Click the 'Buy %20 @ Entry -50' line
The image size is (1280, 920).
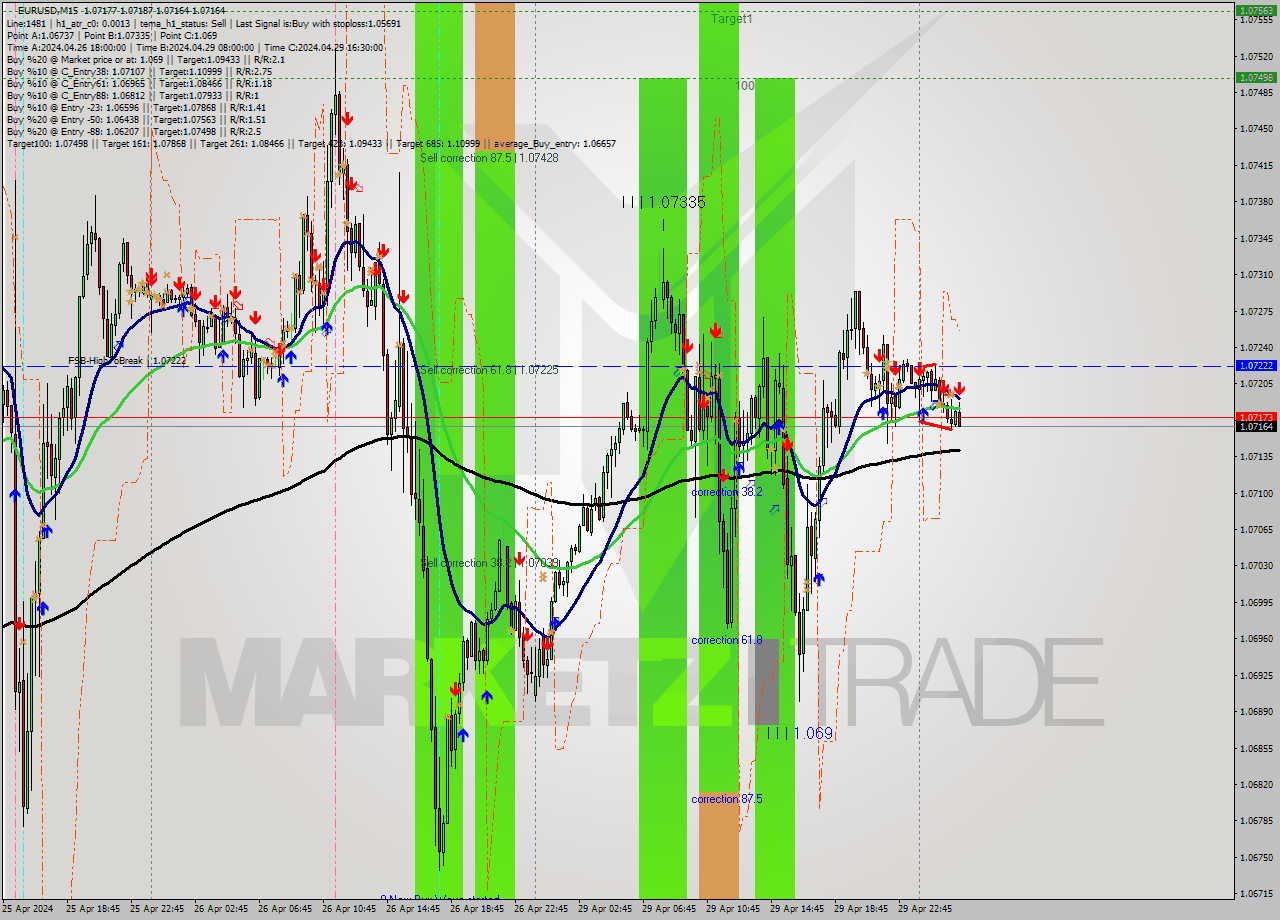tap(136, 119)
